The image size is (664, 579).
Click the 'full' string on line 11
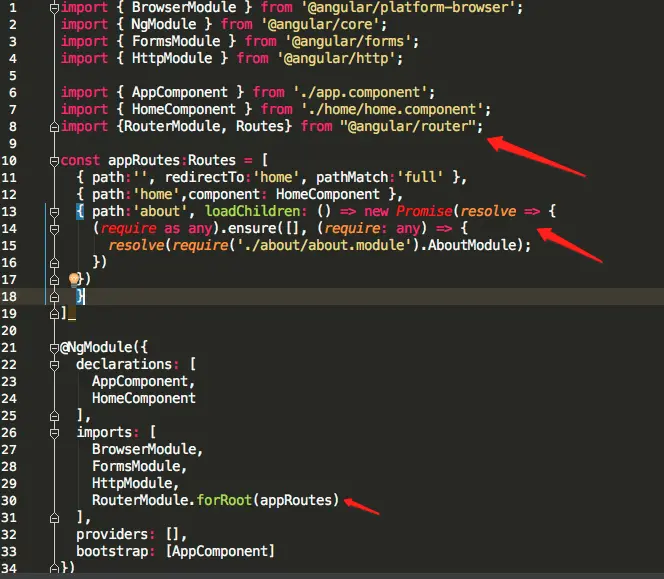tap(420, 177)
